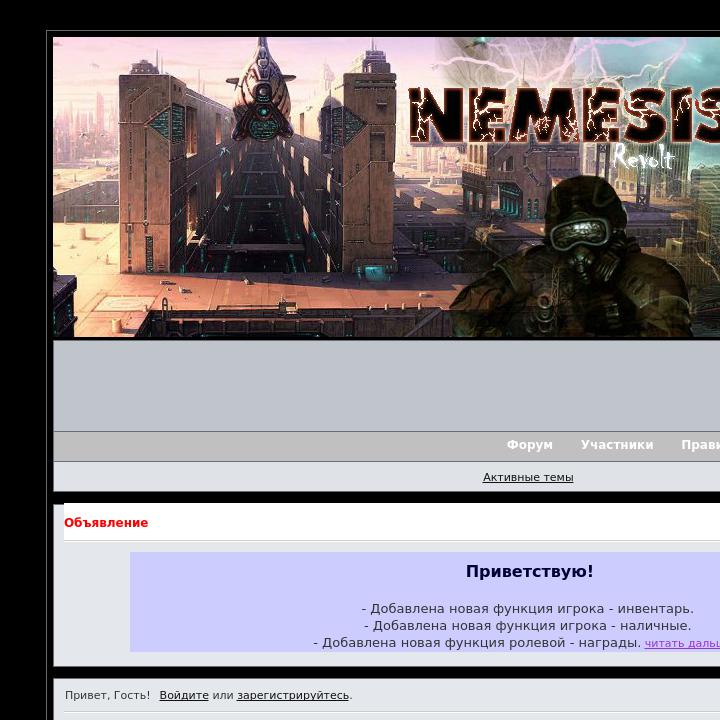Click the Привет, Гость! greeting text
Screen dimensions: 720x720
[x=107, y=695]
